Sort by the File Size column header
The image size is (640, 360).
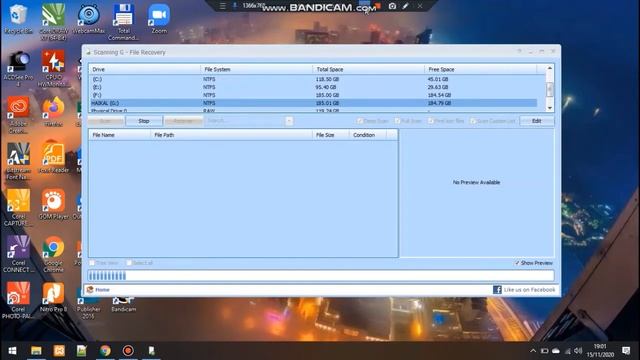[331, 135]
